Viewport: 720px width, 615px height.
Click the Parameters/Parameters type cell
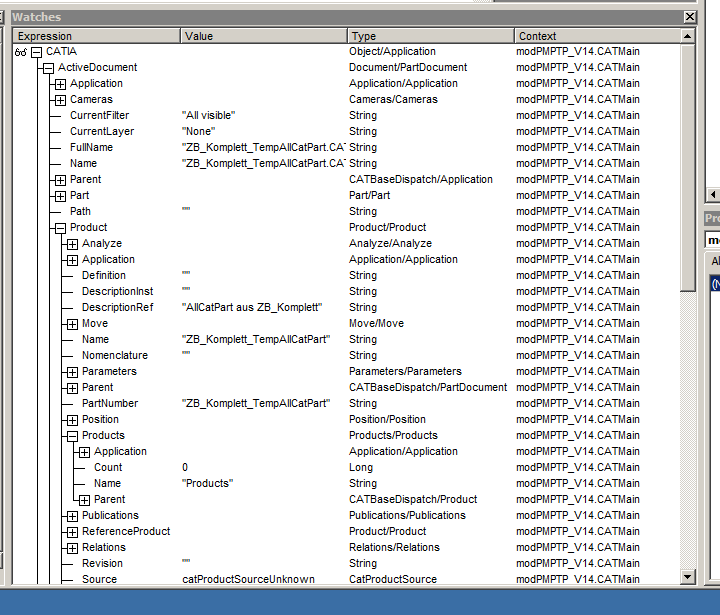pos(405,371)
